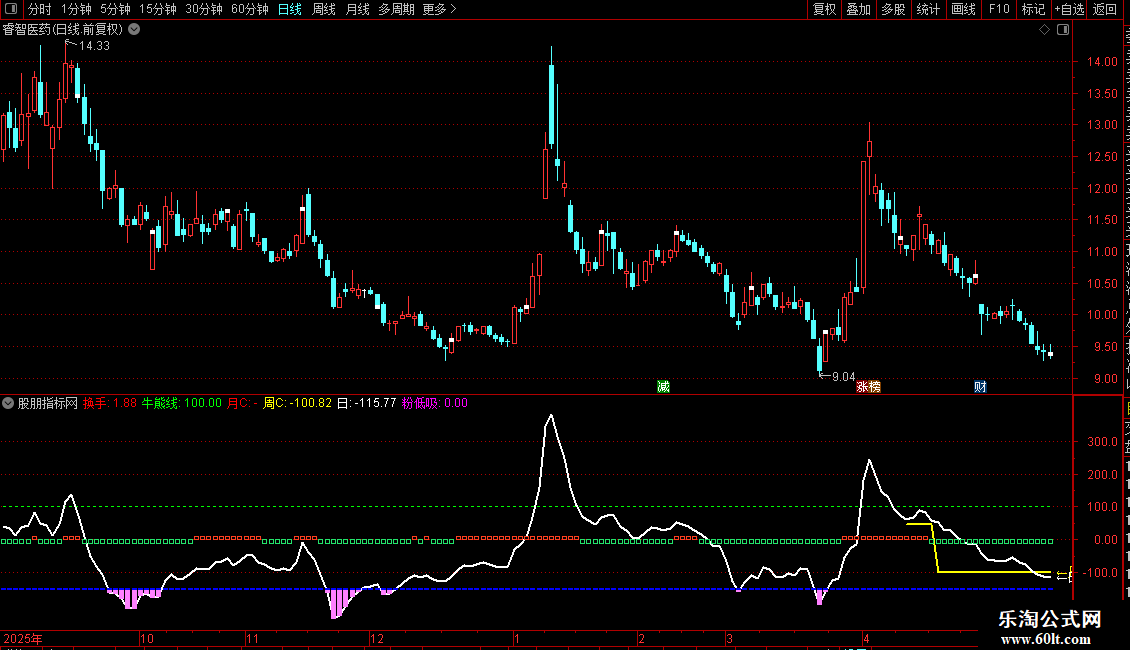This screenshot has width=1130, height=650.
Task: Click the 14.33 high price label
Action: pos(94,45)
